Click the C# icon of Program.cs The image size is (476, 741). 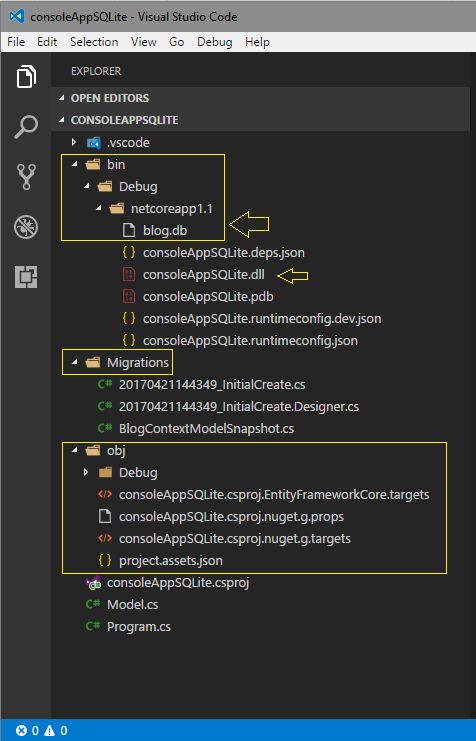click(x=93, y=626)
